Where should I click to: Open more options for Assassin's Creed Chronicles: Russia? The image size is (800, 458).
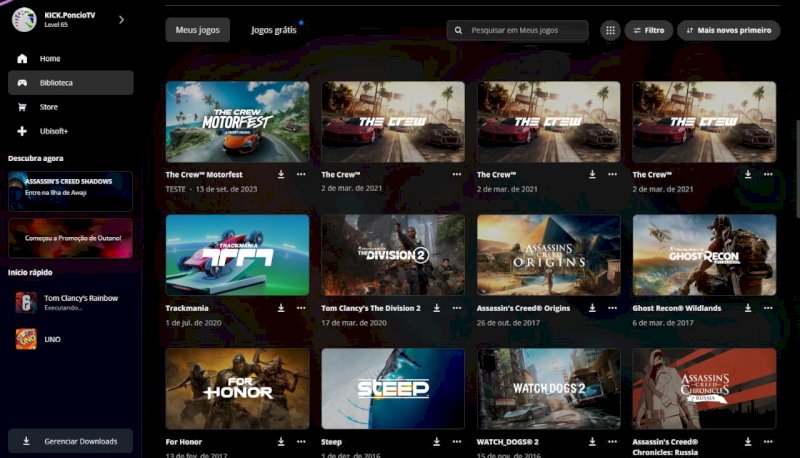click(x=768, y=442)
